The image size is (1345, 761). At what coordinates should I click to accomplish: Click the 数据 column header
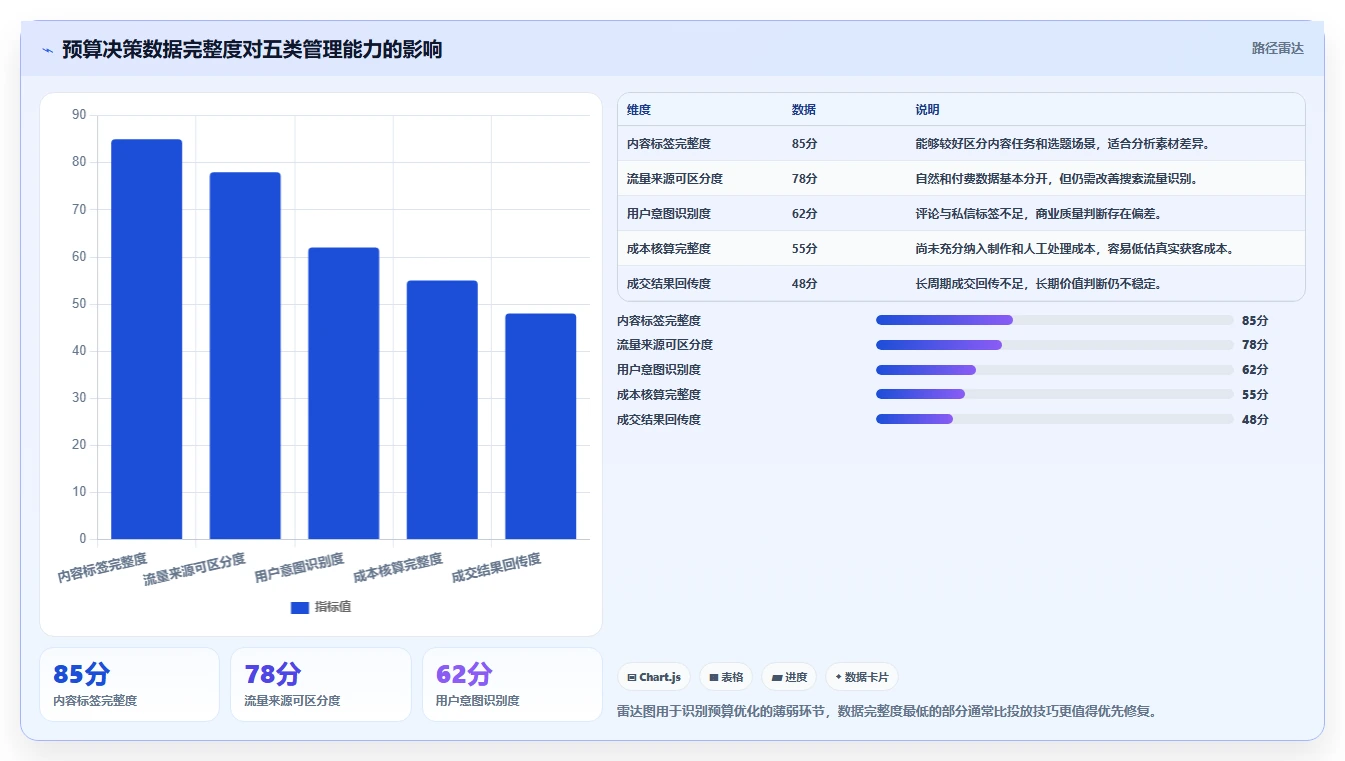804,110
